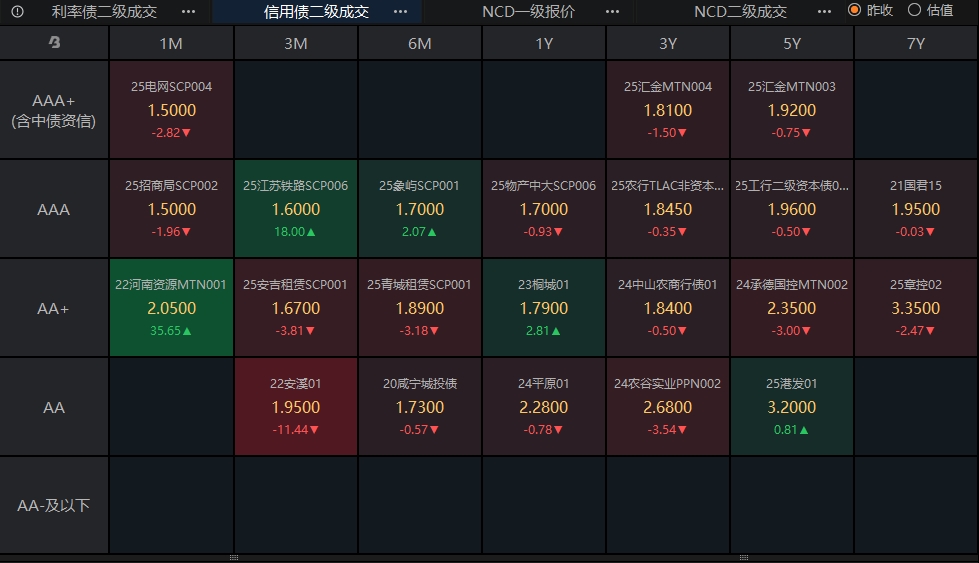Open the more menu for NCD二级成交
Viewport: 979px width, 563px height.
[x=824, y=11]
